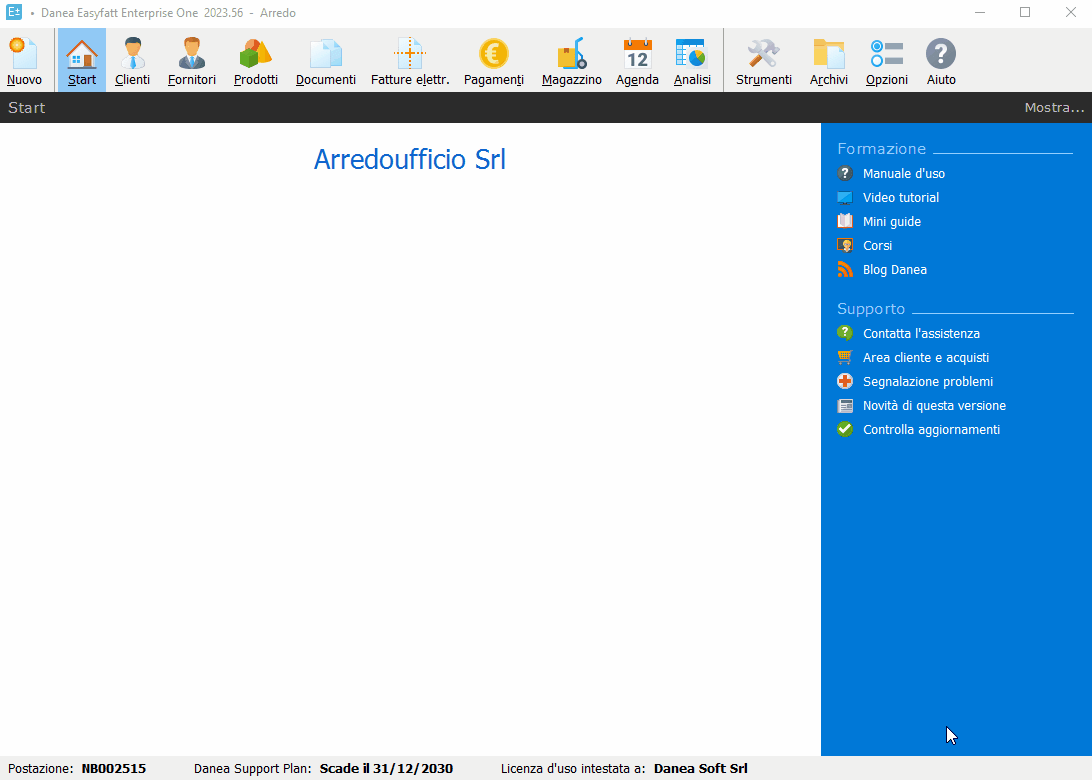The image size is (1092, 780).
Task: Open Contatta l'assistenza link
Action: (x=921, y=334)
